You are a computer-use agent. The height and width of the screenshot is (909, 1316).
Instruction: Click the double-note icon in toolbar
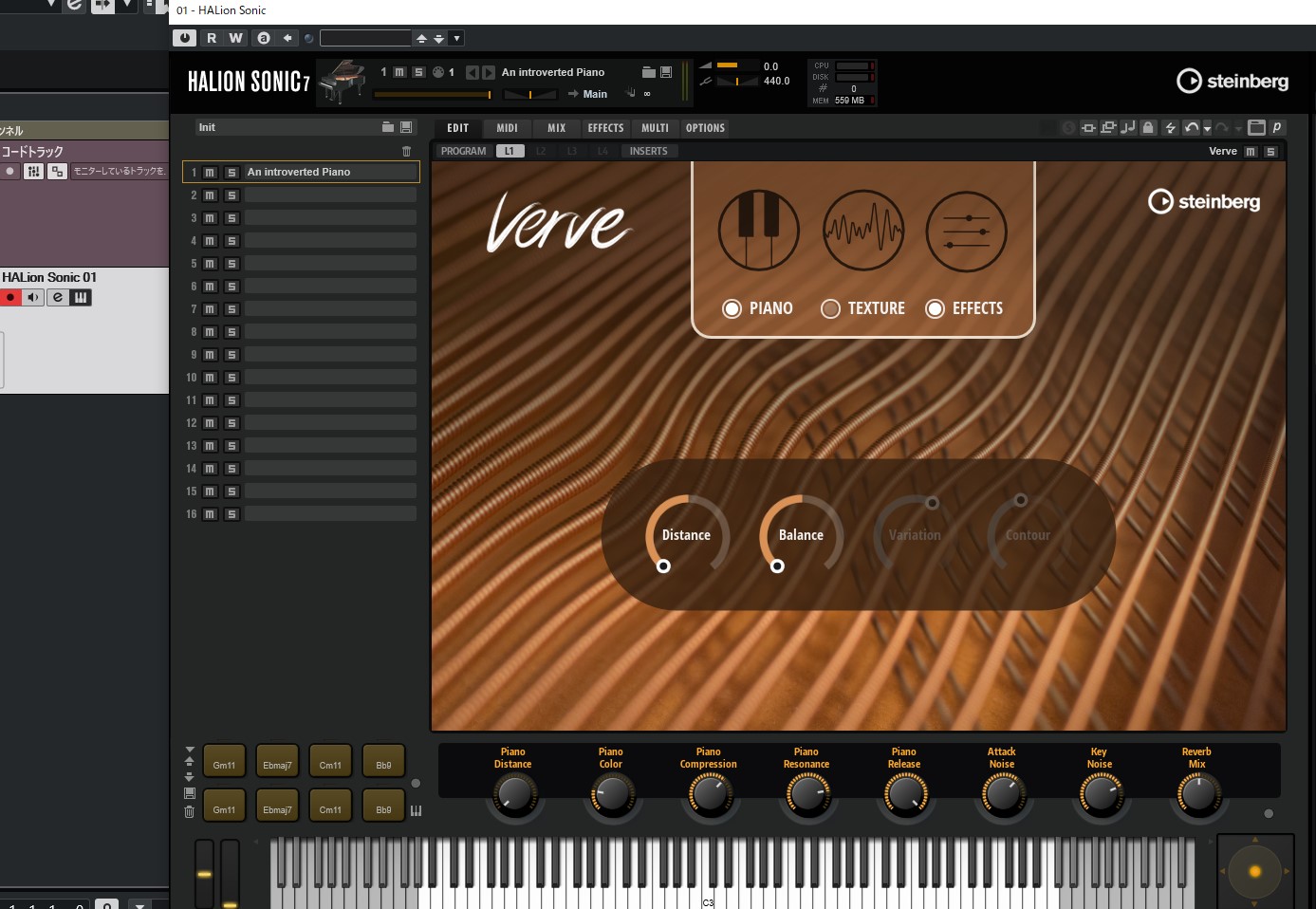click(x=1128, y=127)
